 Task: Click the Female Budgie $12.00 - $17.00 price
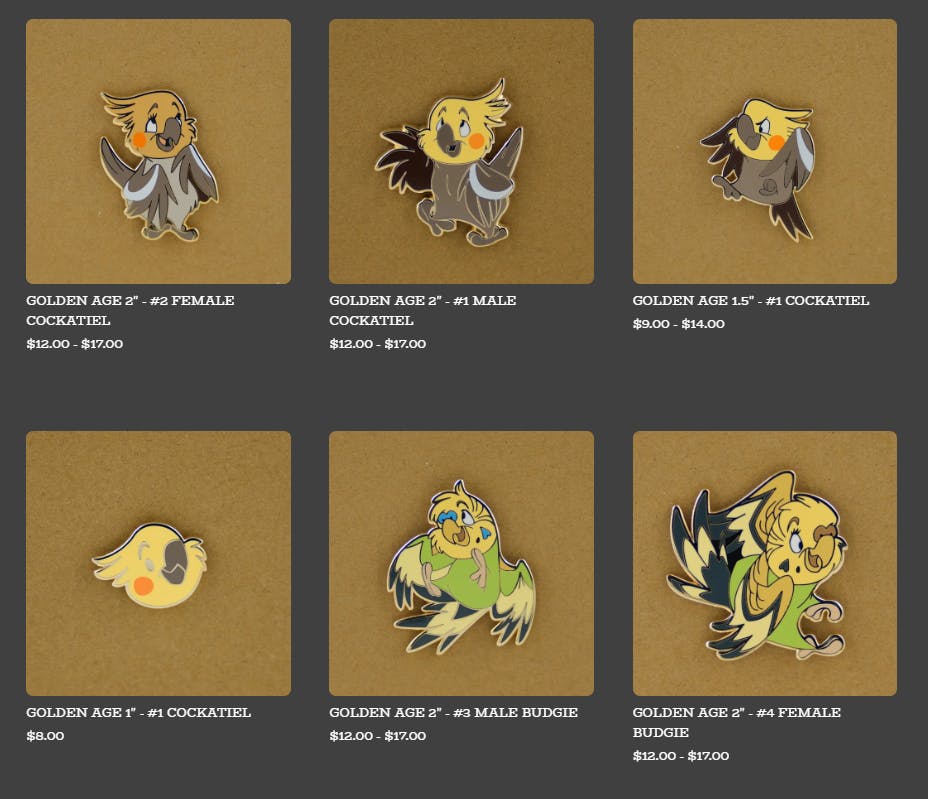click(681, 755)
